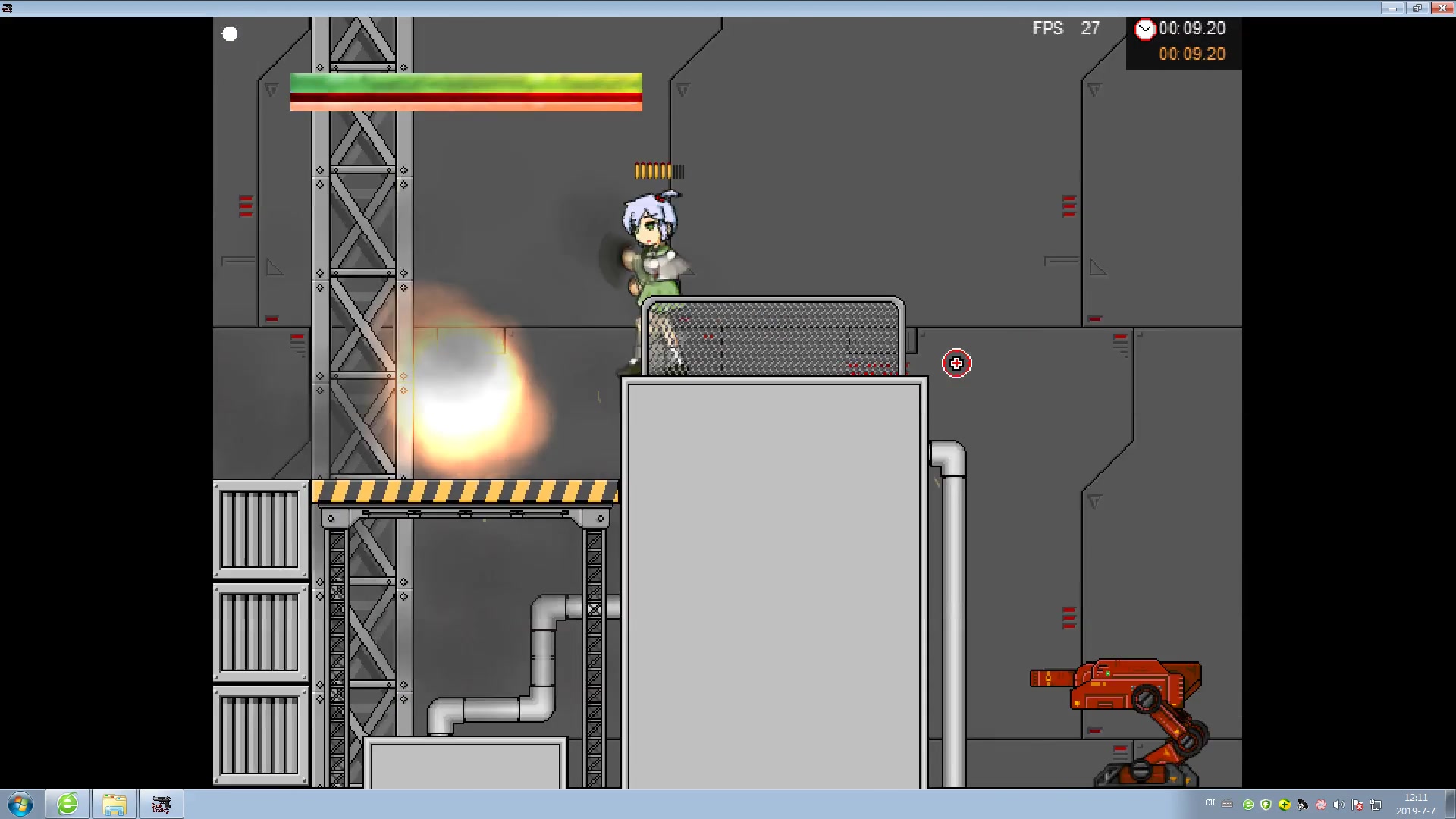Screen dimensions: 1456x819
Task: Click the red crosshair aiming reticle
Action: [956, 364]
